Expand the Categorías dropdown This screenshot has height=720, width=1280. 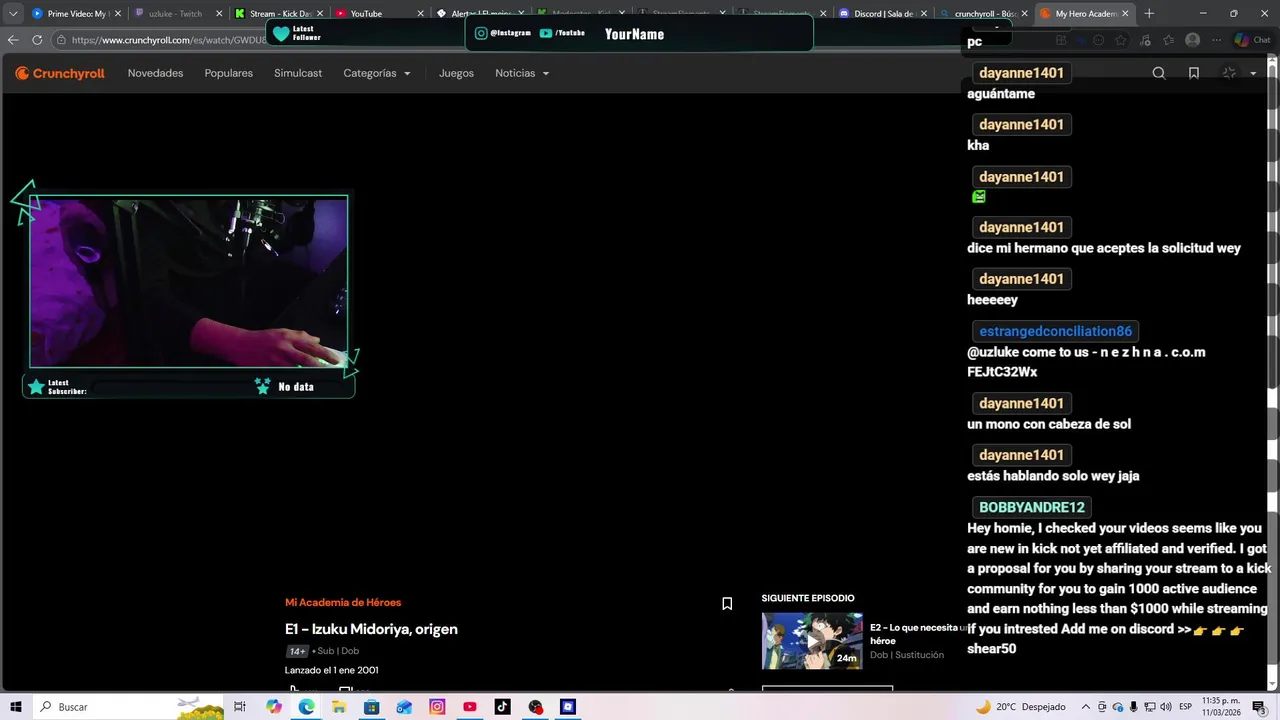[x=377, y=73]
